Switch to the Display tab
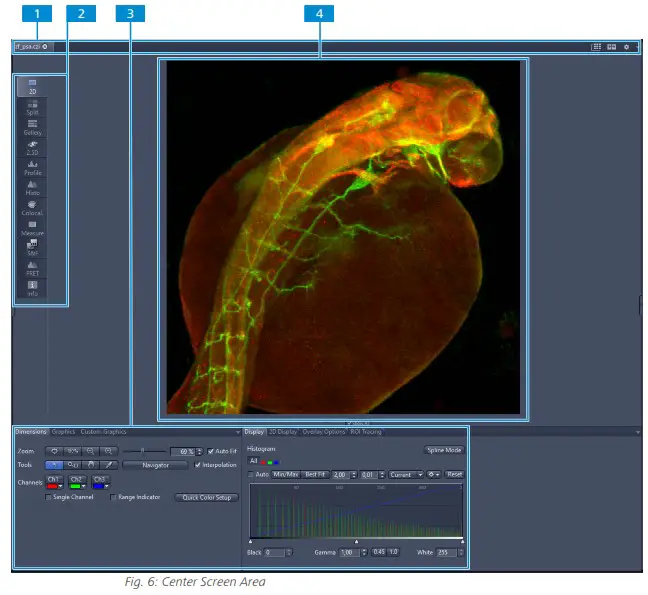648x595 pixels. click(x=254, y=432)
